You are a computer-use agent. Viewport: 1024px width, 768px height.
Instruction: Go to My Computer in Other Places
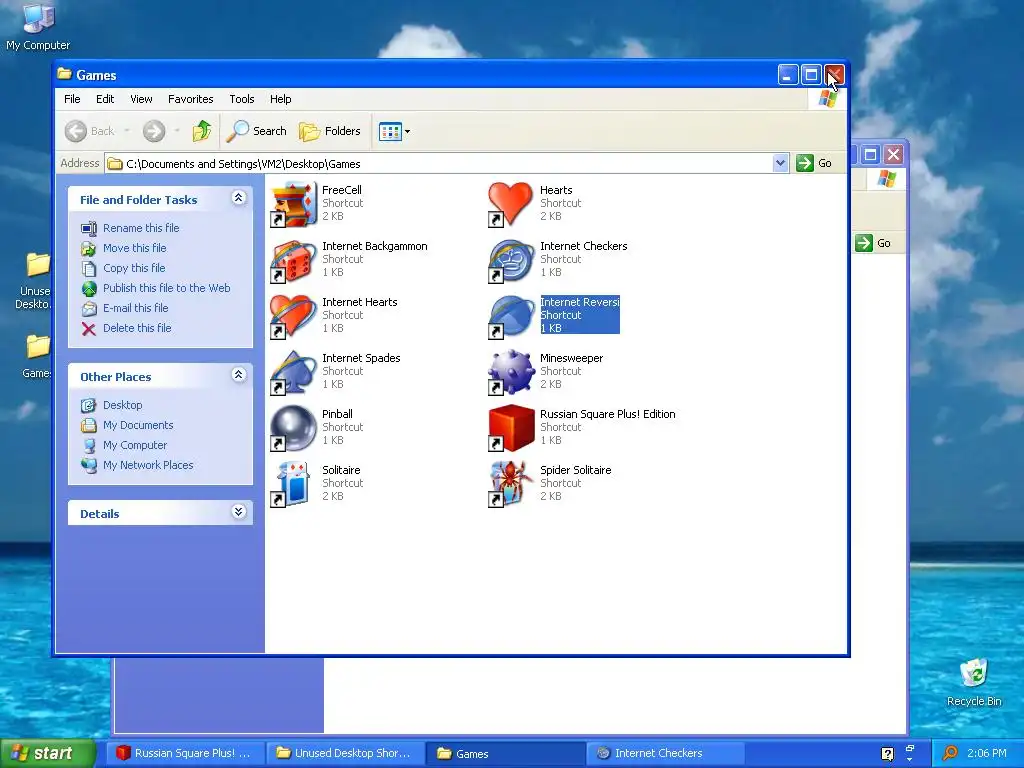click(x=135, y=445)
